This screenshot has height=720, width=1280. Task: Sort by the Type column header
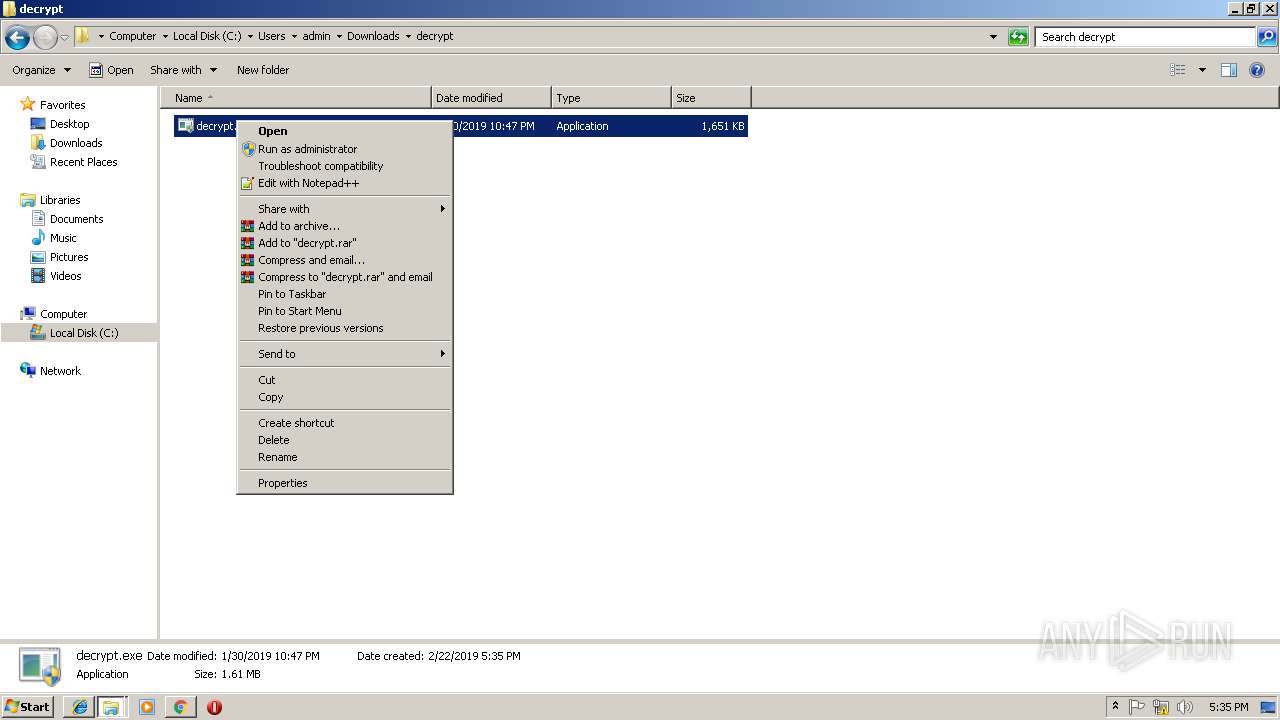tap(611, 98)
